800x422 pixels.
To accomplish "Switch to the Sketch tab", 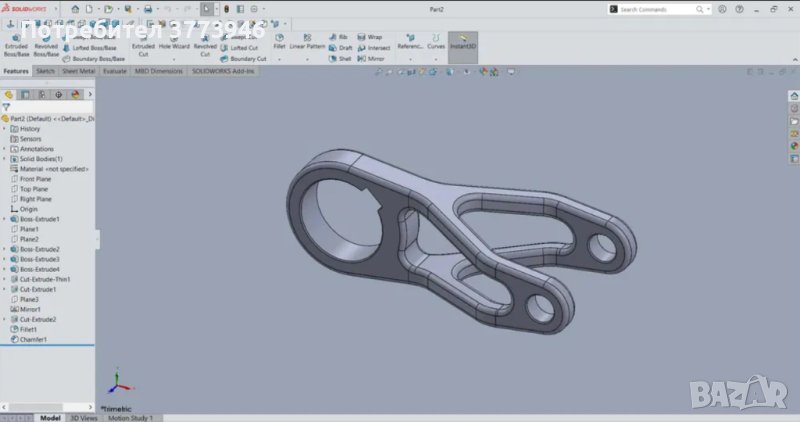I will [x=45, y=71].
